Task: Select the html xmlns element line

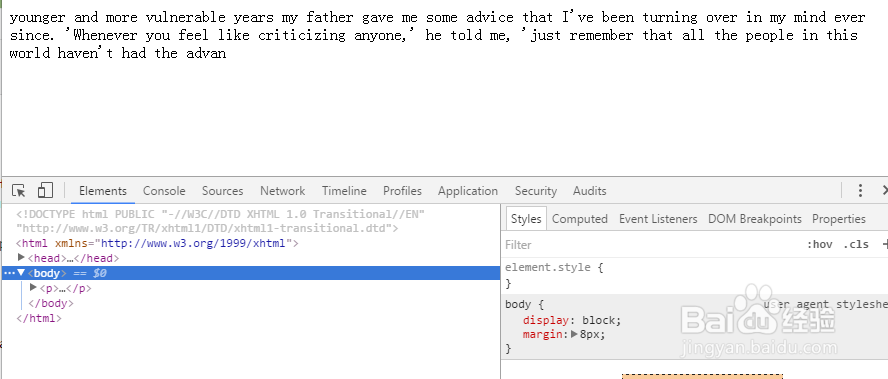Action: [157, 244]
